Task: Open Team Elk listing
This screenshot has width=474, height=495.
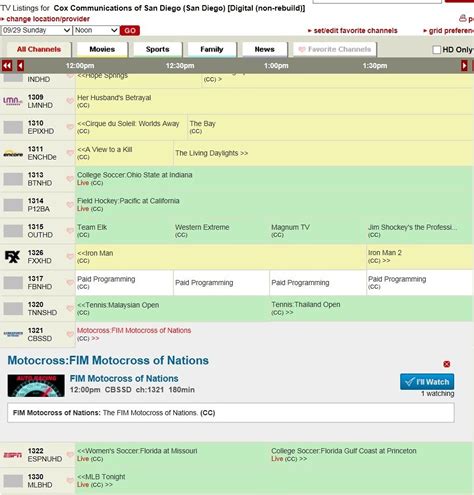Action: pyautogui.click(x=92, y=227)
